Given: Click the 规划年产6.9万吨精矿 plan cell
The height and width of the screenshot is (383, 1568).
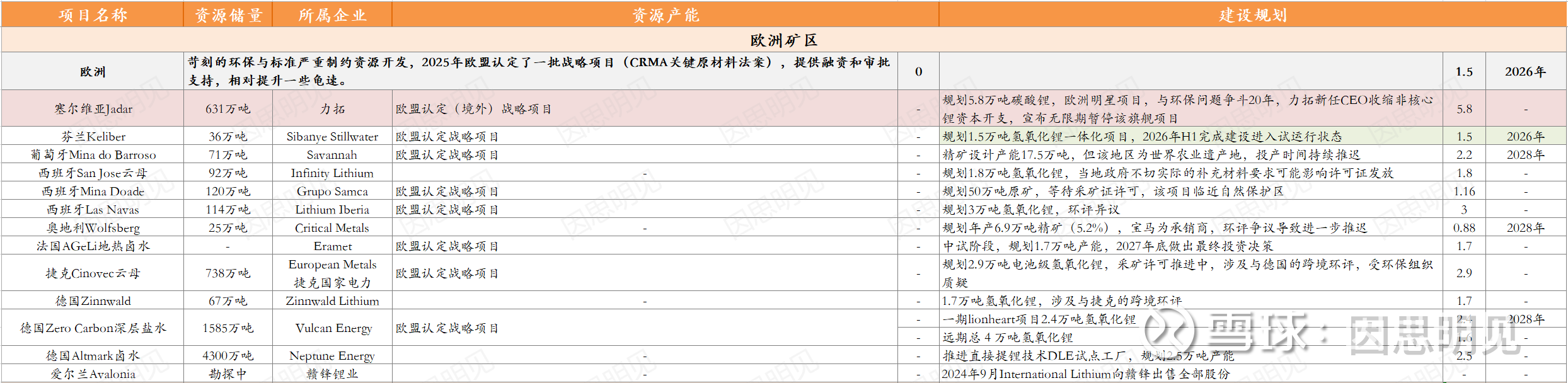Looking at the screenshot, I should [x=1191, y=227].
